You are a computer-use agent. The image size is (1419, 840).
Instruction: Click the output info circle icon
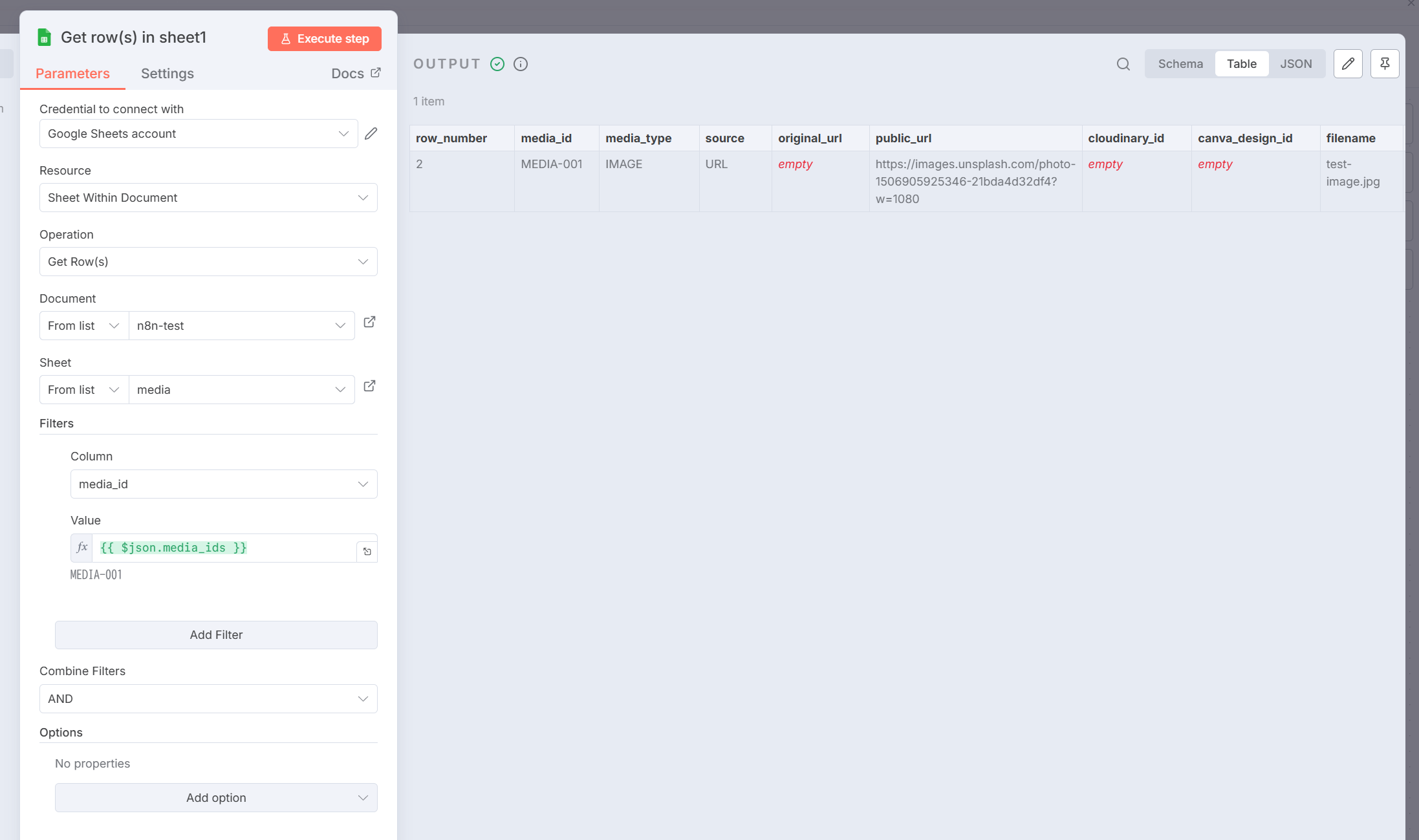[x=521, y=64]
